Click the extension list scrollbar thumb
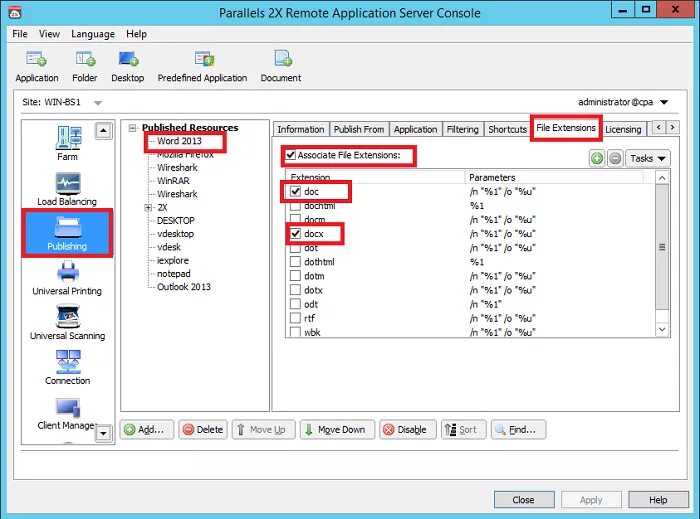This screenshot has height=519, width=700. (662, 247)
